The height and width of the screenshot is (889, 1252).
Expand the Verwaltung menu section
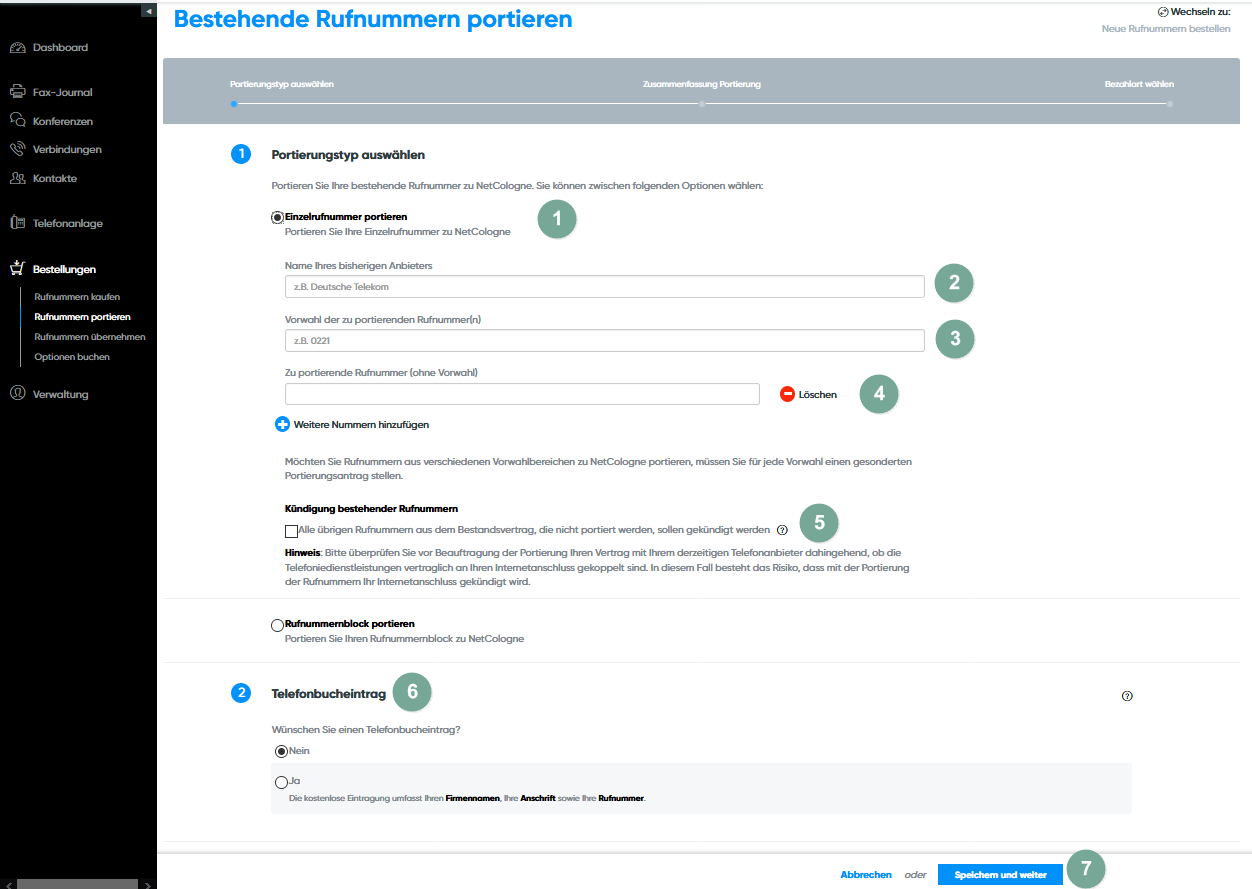60,394
